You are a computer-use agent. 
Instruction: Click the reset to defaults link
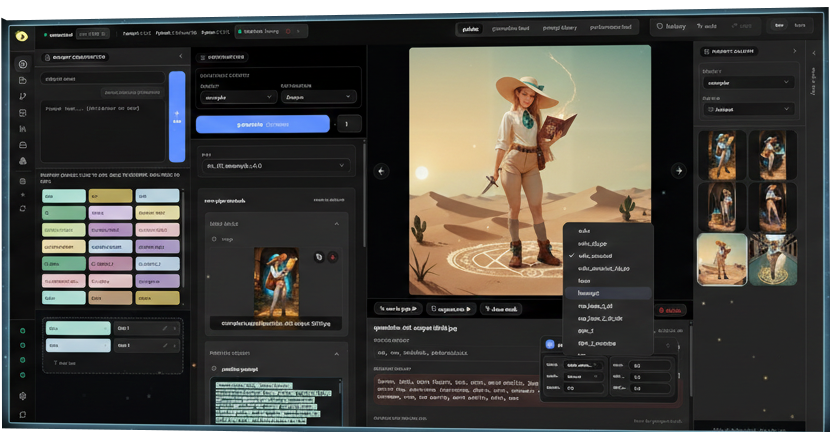click(x=329, y=200)
